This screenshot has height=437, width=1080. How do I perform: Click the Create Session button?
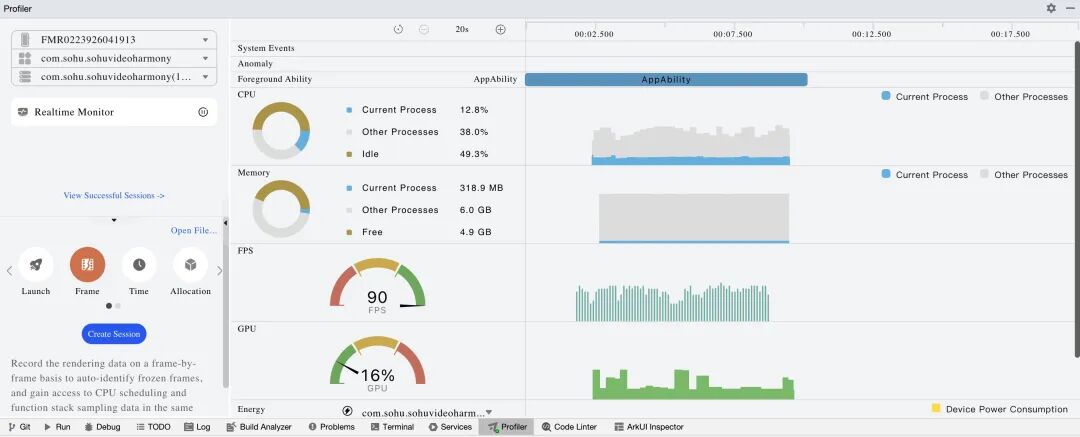click(114, 334)
